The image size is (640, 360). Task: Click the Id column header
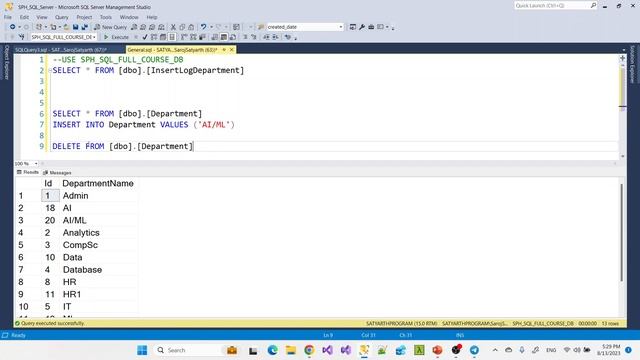(48, 184)
